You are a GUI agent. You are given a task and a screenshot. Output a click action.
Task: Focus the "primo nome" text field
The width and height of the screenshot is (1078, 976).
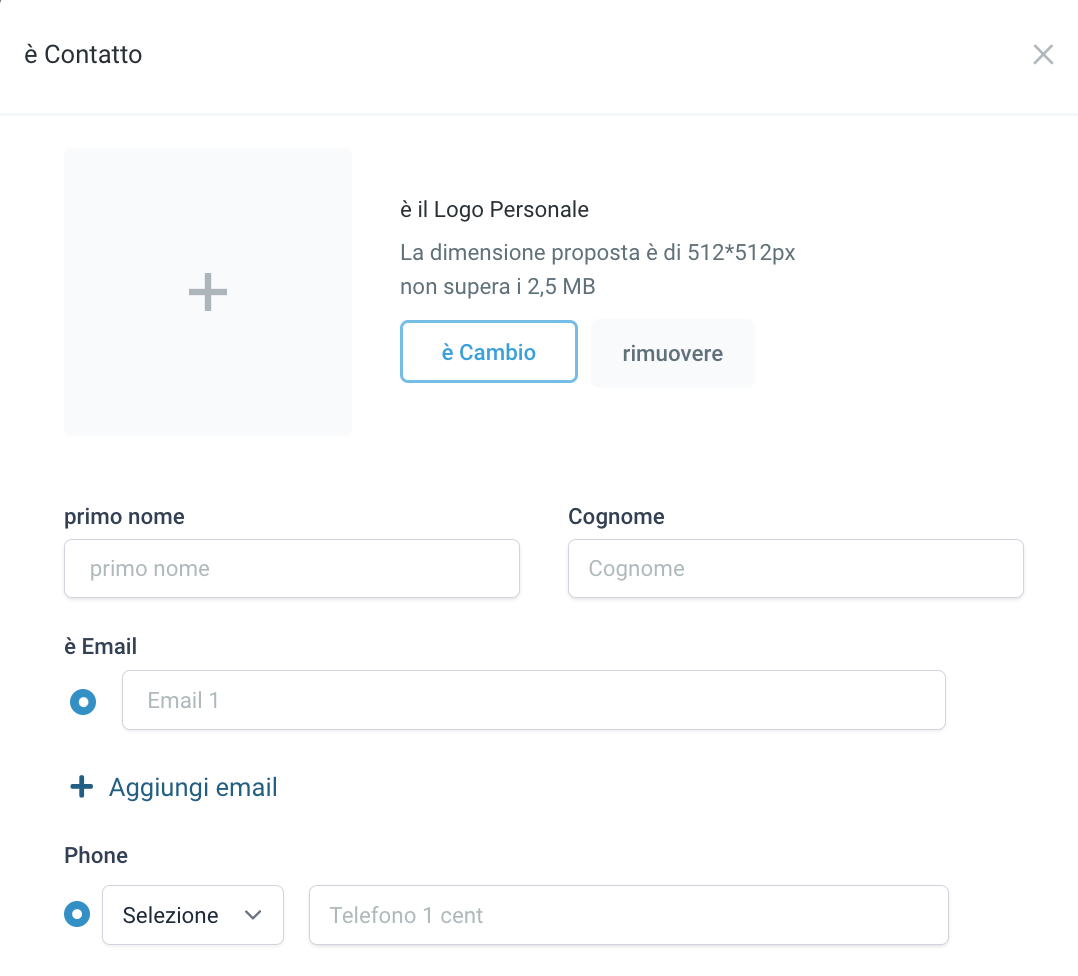coord(291,569)
